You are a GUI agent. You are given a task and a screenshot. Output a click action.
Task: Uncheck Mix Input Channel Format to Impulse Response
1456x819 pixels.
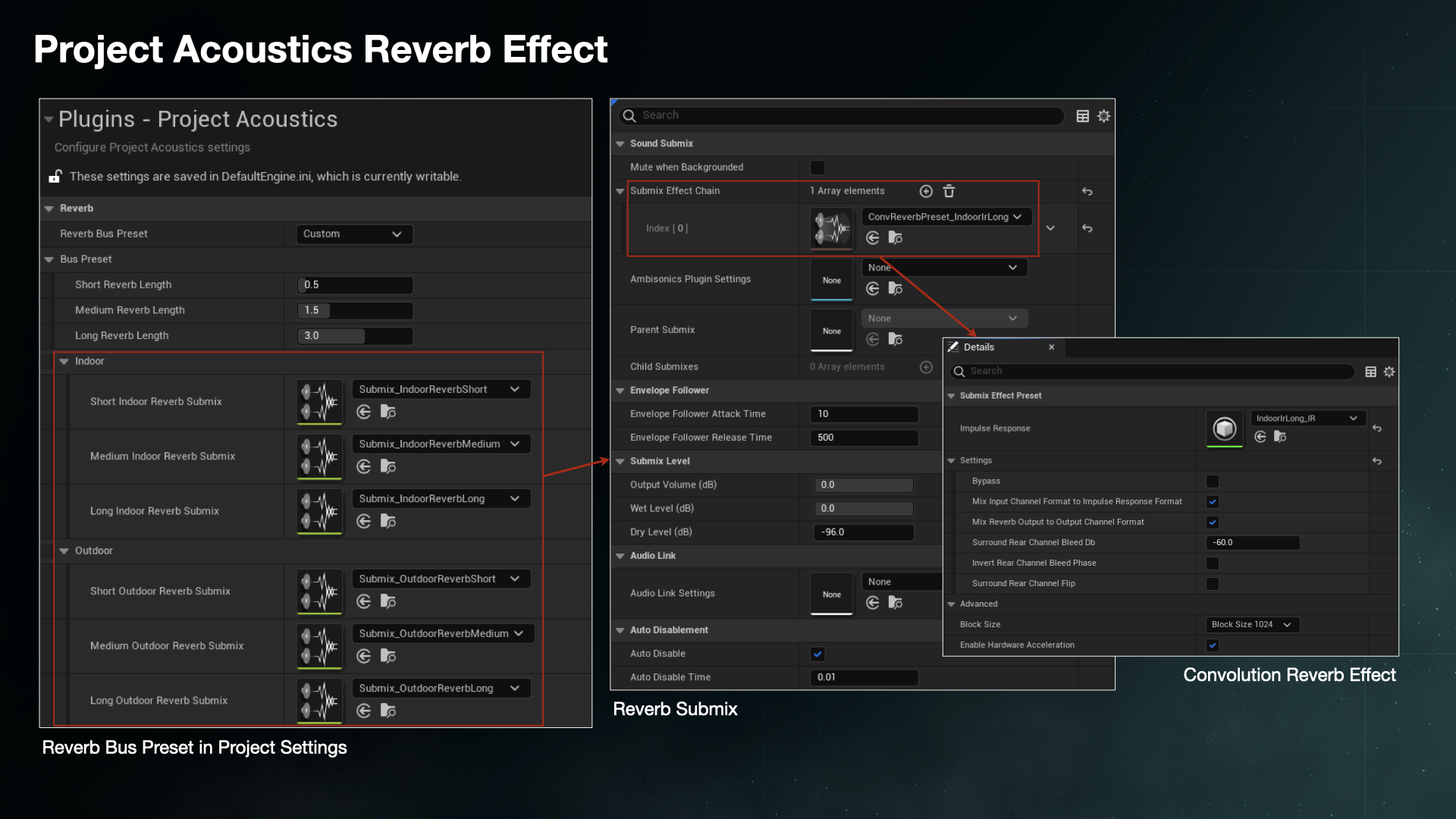point(1213,502)
